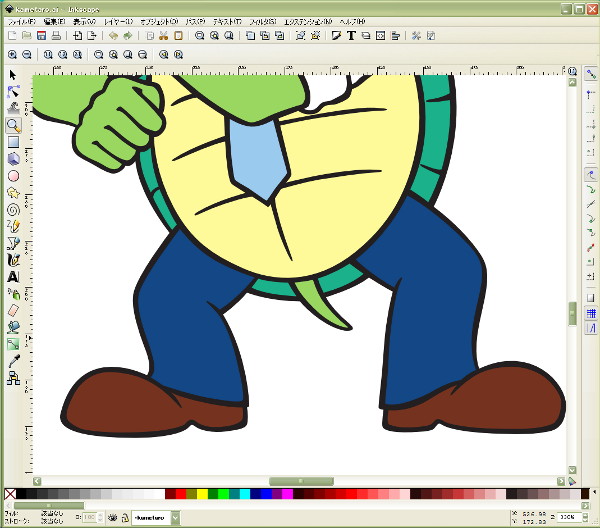Select the Node edit tool
The height and width of the screenshot is (528, 600).
click(x=13, y=92)
